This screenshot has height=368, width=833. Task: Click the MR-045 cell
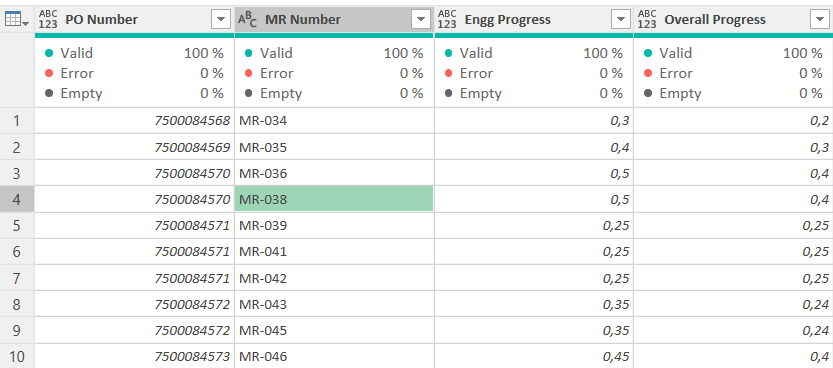[334, 330]
